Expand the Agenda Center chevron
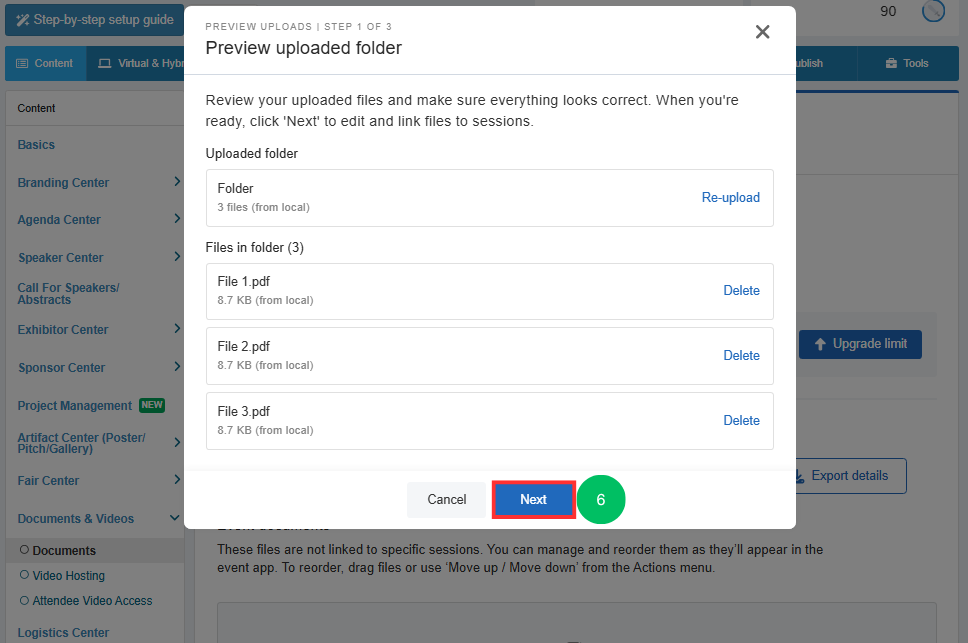The width and height of the screenshot is (968, 643). (x=177, y=218)
